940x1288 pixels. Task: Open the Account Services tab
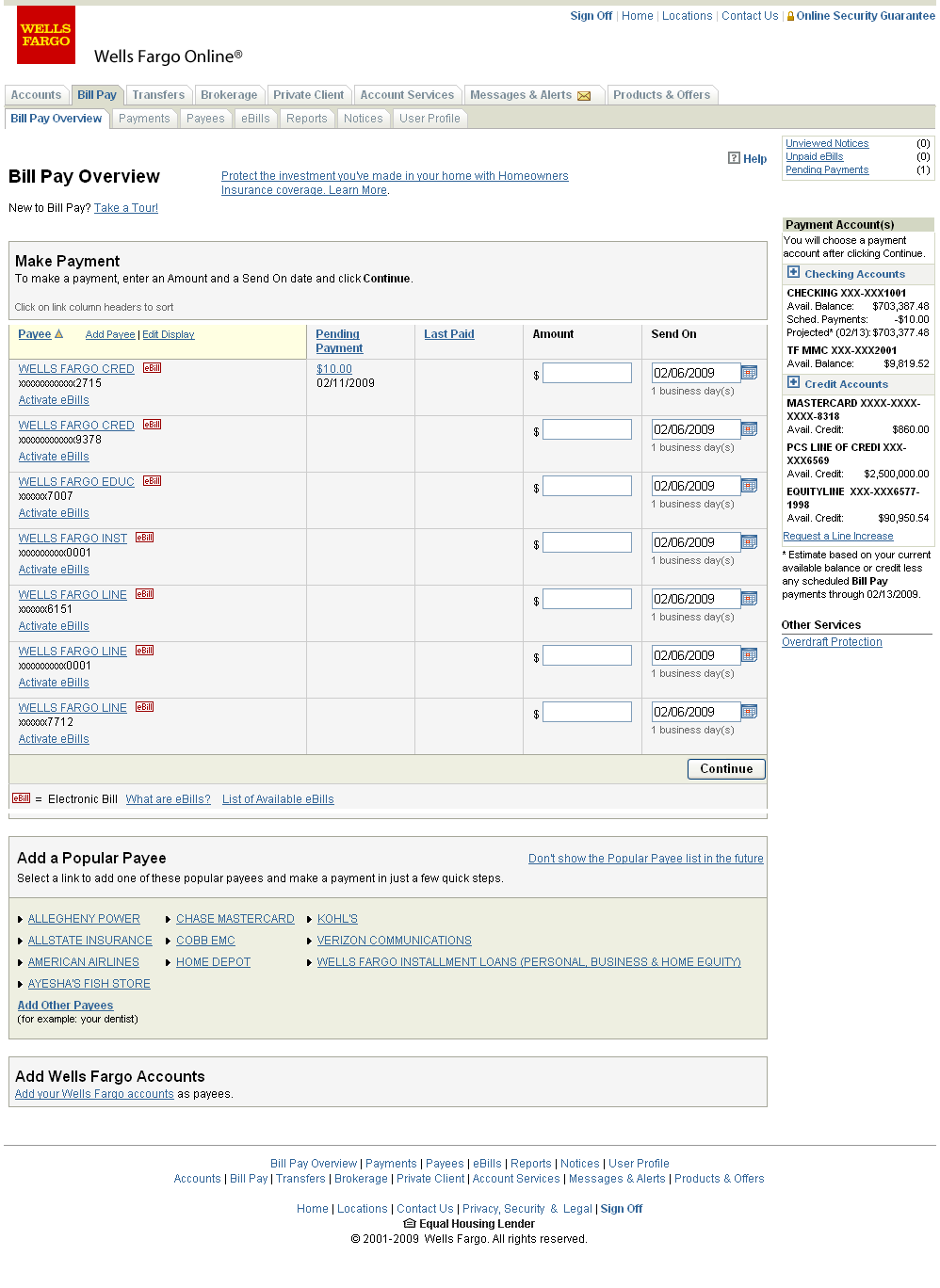pyautogui.click(x=407, y=95)
